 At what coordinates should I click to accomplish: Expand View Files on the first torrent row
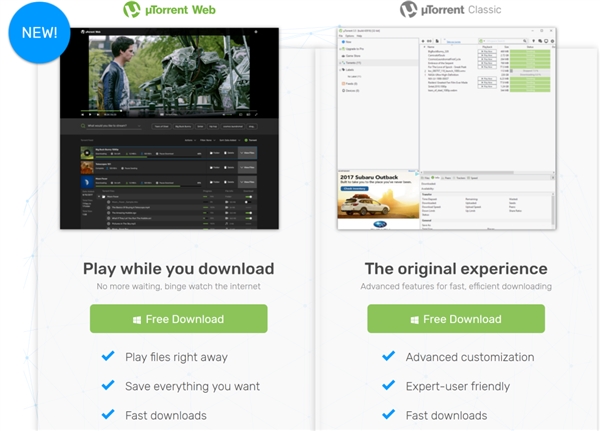(248, 153)
